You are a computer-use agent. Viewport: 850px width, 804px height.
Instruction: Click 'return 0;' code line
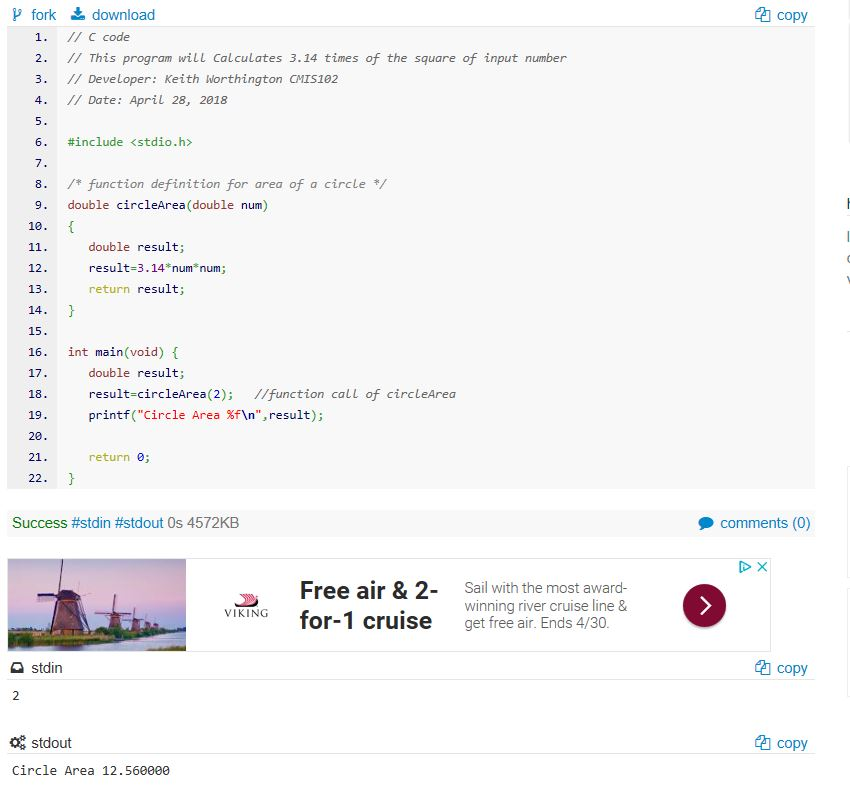coord(119,457)
